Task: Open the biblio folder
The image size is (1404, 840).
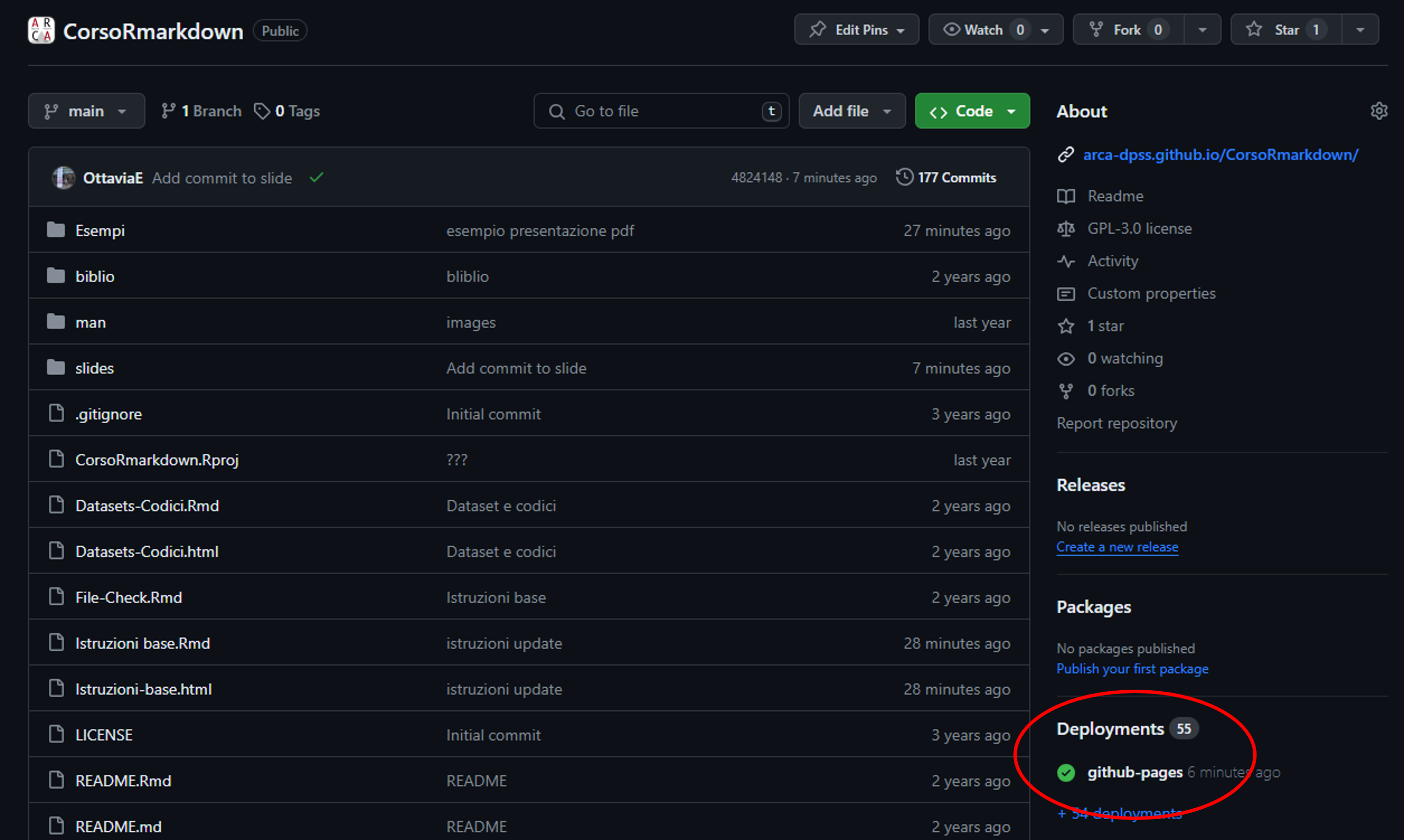Action: pyautogui.click(x=95, y=276)
